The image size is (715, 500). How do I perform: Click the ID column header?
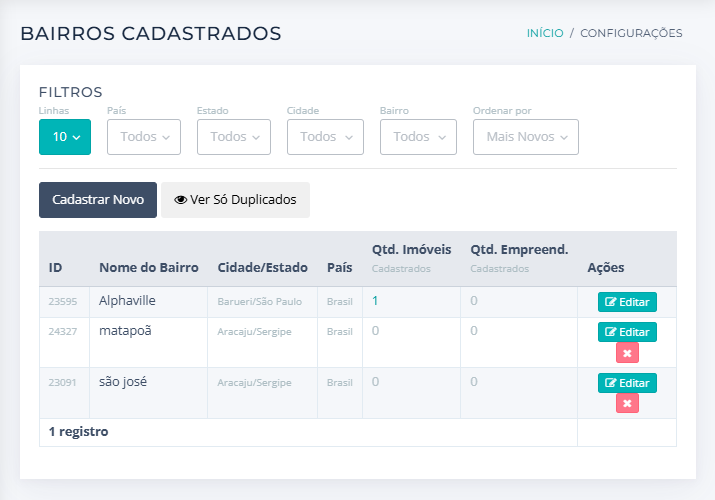(x=56, y=268)
